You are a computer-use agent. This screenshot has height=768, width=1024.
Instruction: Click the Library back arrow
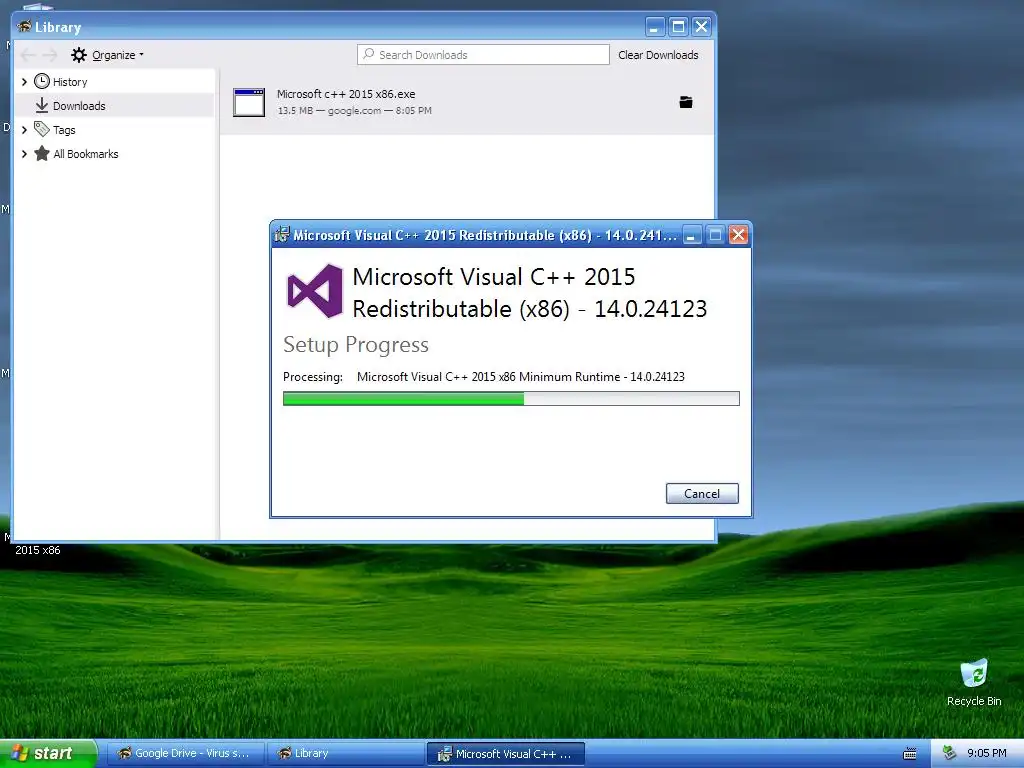click(28, 55)
